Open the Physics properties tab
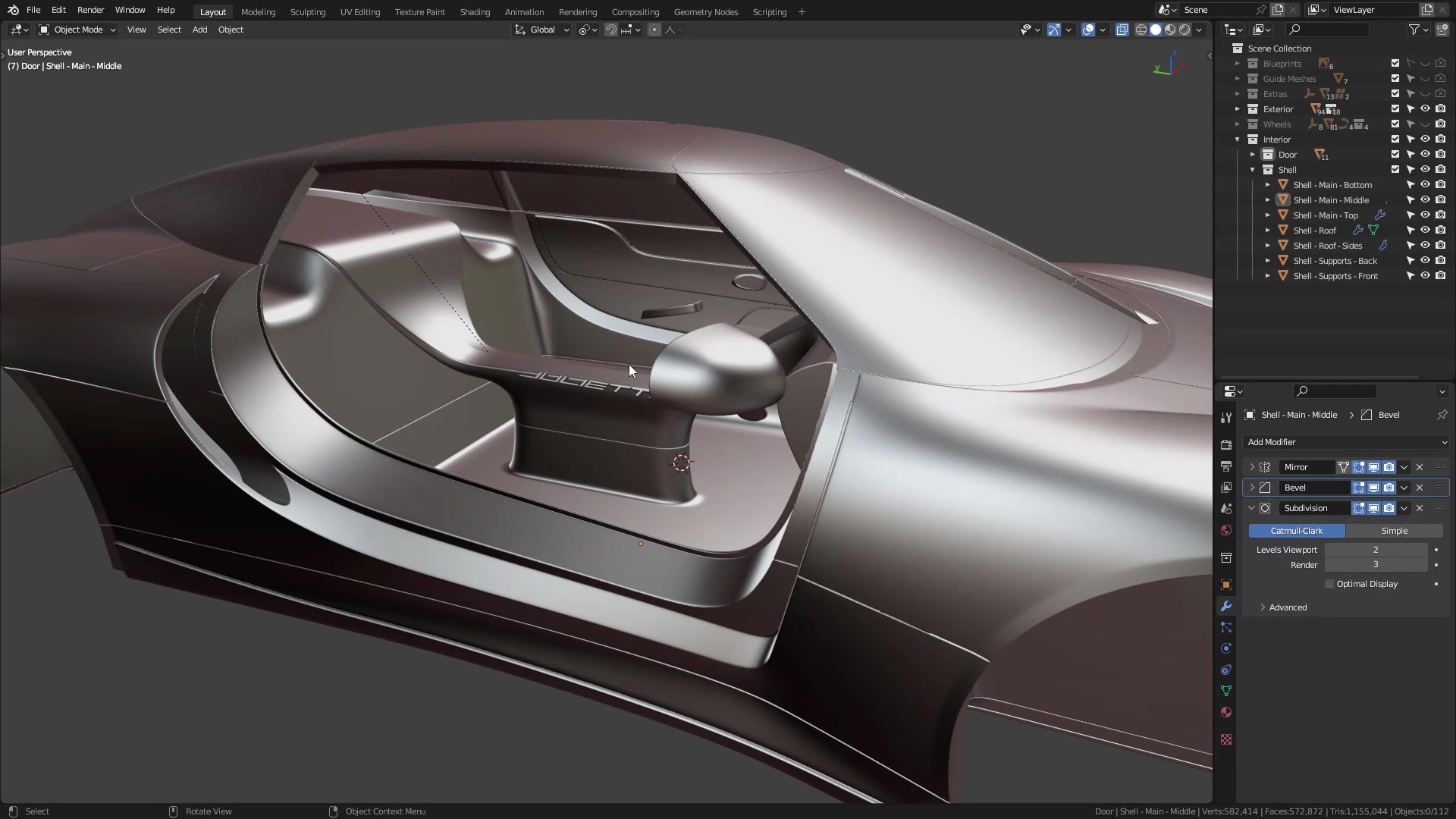1456x819 pixels. click(x=1226, y=648)
